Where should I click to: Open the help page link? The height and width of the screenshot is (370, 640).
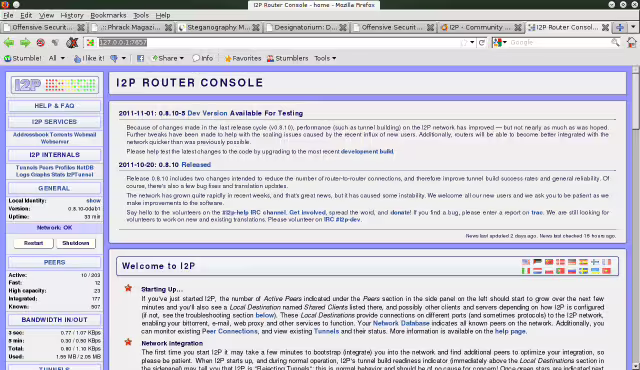click(510, 331)
